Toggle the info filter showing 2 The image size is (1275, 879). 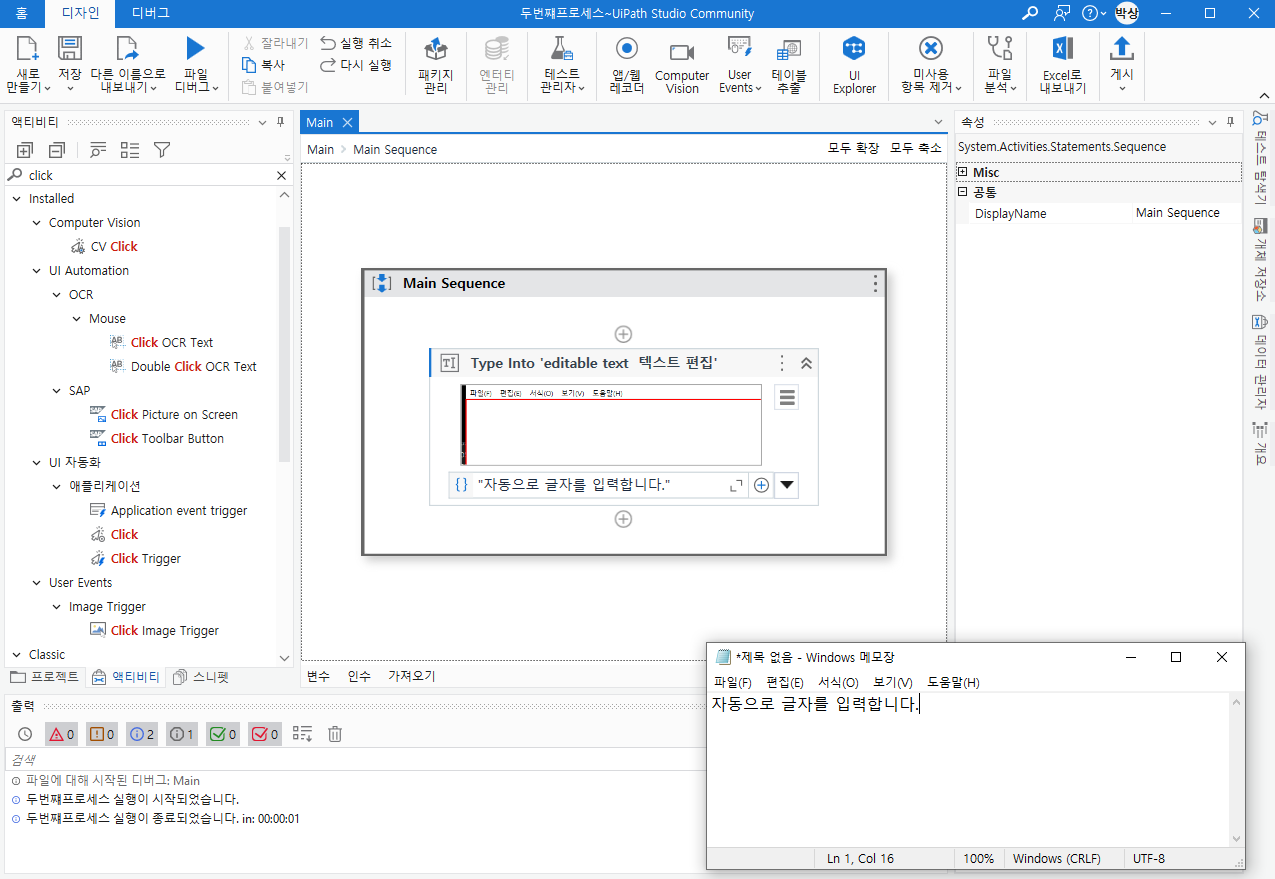[142, 734]
